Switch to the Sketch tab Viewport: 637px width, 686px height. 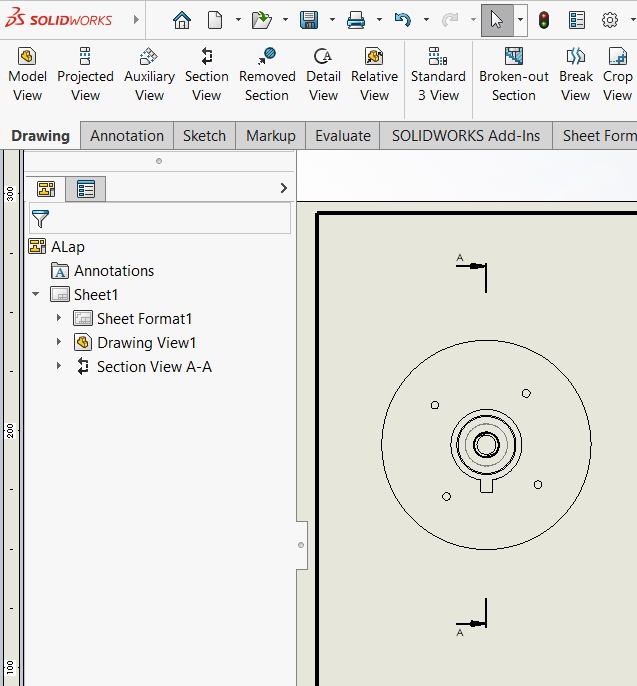[204, 136]
